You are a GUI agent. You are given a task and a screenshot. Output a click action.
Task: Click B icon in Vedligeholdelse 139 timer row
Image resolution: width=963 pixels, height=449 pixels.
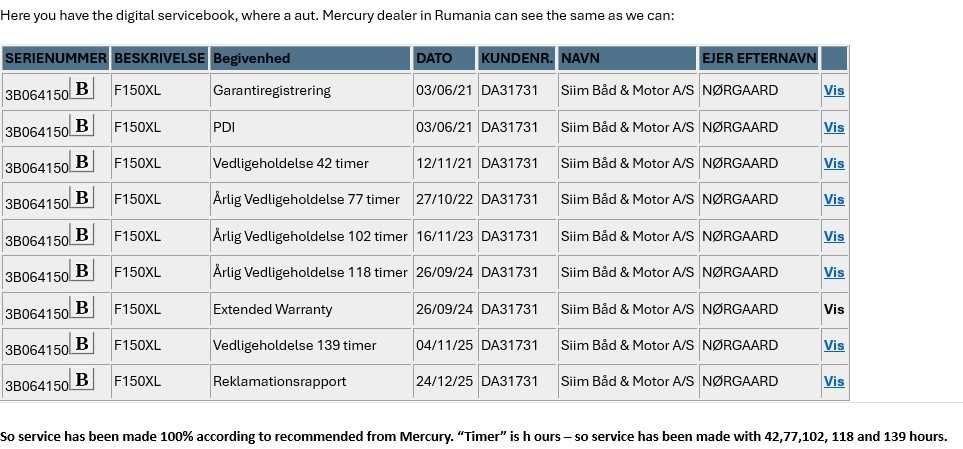82,343
